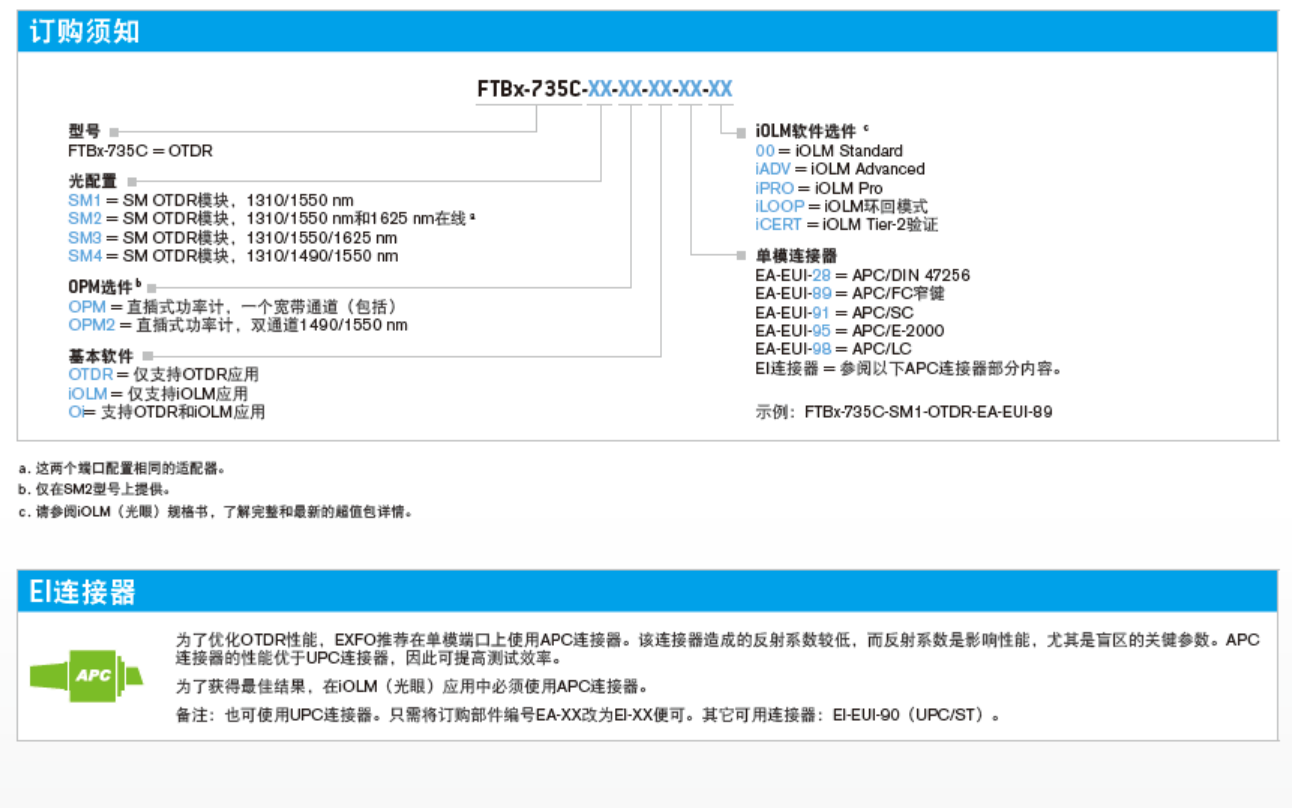Viewport: 1292px width, 808px height.
Task: Click the line "EI连接器 = 参阅以下APC连接器部分内容。"
Action: click(908, 368)
